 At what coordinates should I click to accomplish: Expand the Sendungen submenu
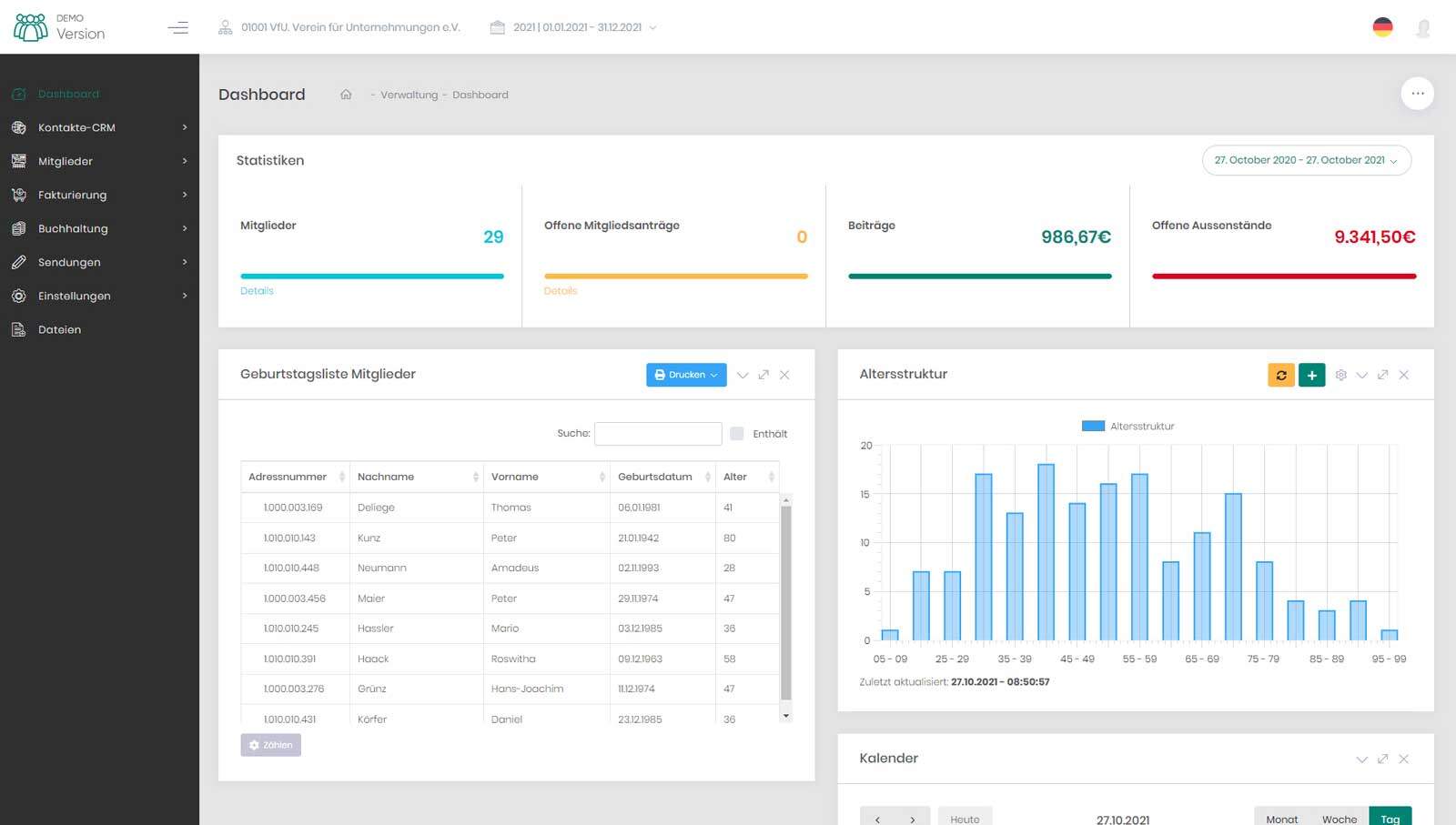tap(185, 262)
